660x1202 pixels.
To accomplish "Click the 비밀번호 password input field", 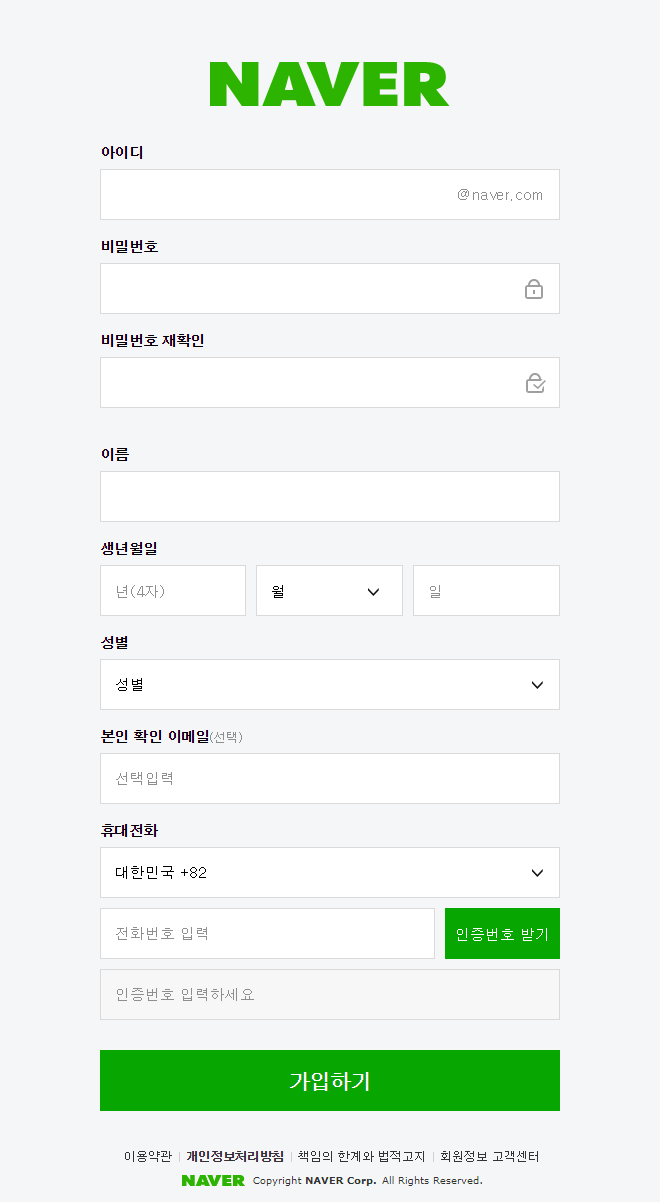I will [x=300, y=288].
